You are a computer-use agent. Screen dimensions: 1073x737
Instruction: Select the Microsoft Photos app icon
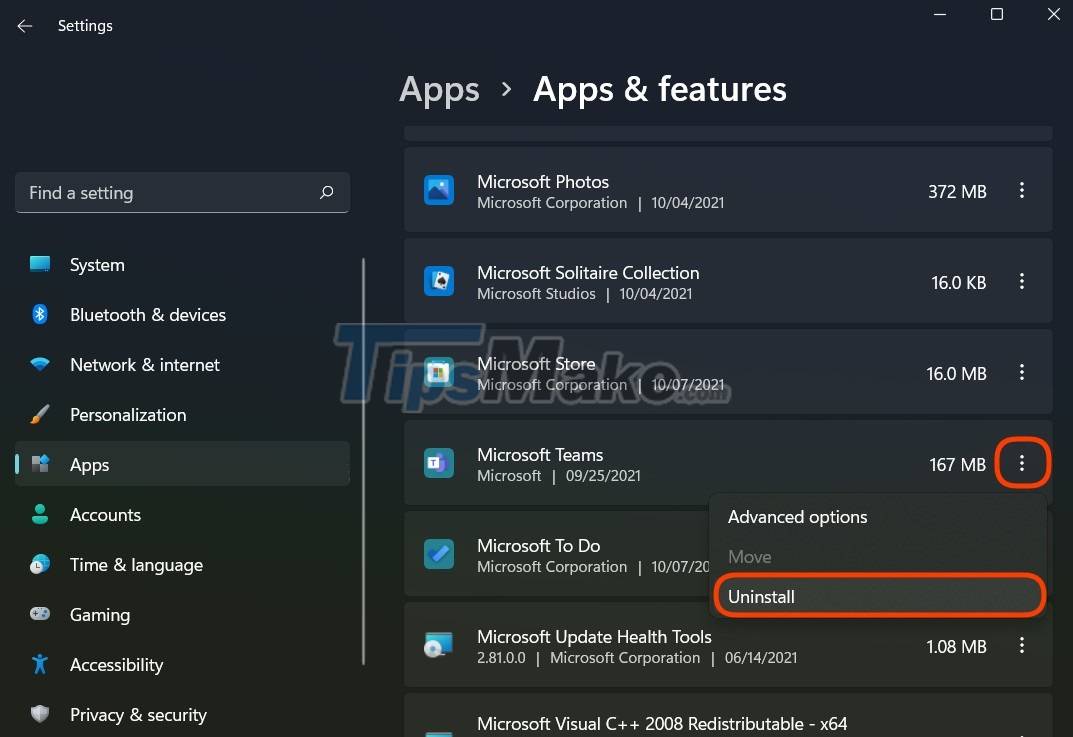point(440,190)
